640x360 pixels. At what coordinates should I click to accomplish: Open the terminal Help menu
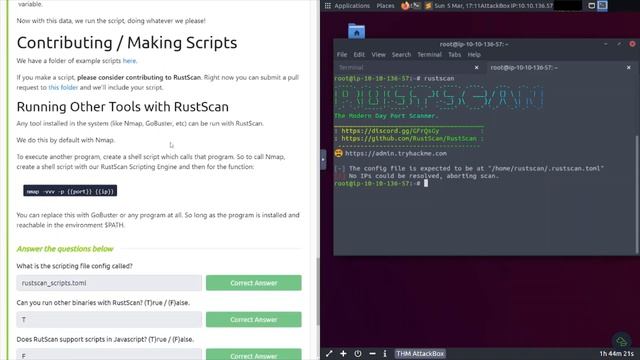pyautogui.click(x=474, y=55)
